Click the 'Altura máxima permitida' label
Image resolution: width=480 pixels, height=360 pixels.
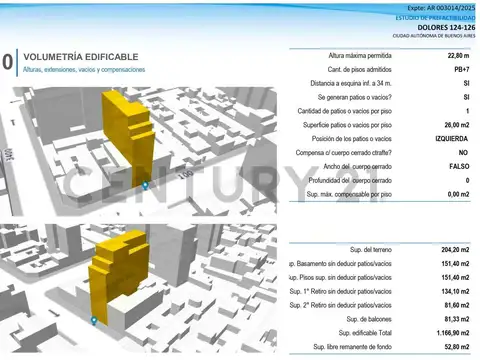coord(360,56)
